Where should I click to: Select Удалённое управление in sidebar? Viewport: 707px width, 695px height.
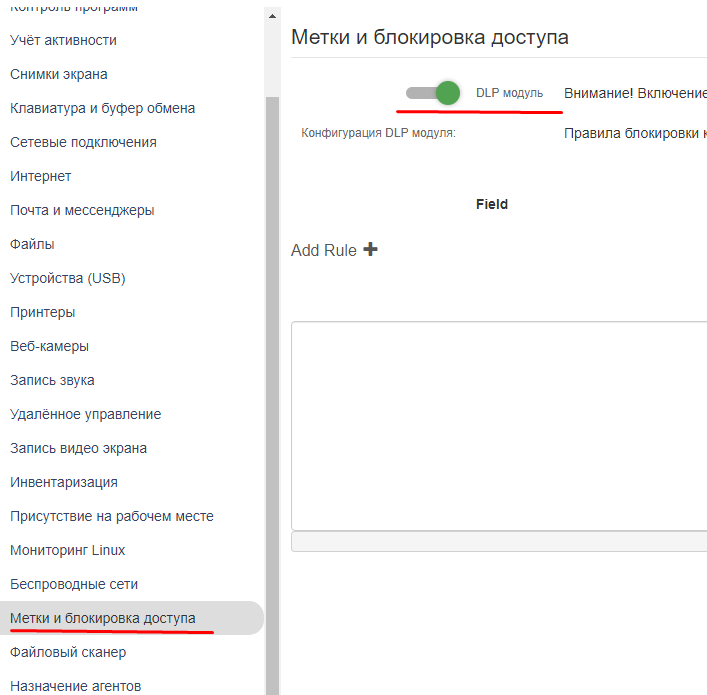click(85, 414)
